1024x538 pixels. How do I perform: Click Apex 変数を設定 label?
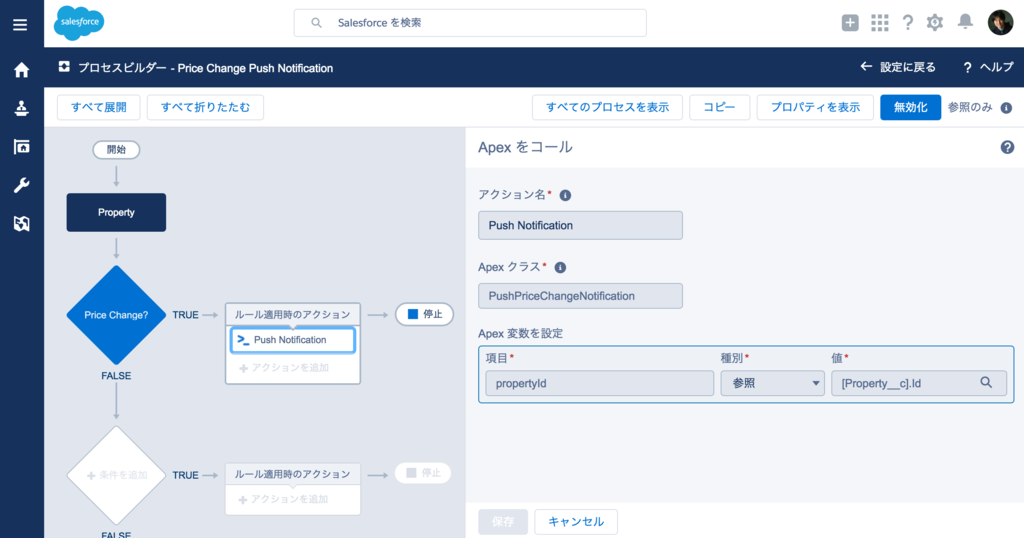(520, 334)
